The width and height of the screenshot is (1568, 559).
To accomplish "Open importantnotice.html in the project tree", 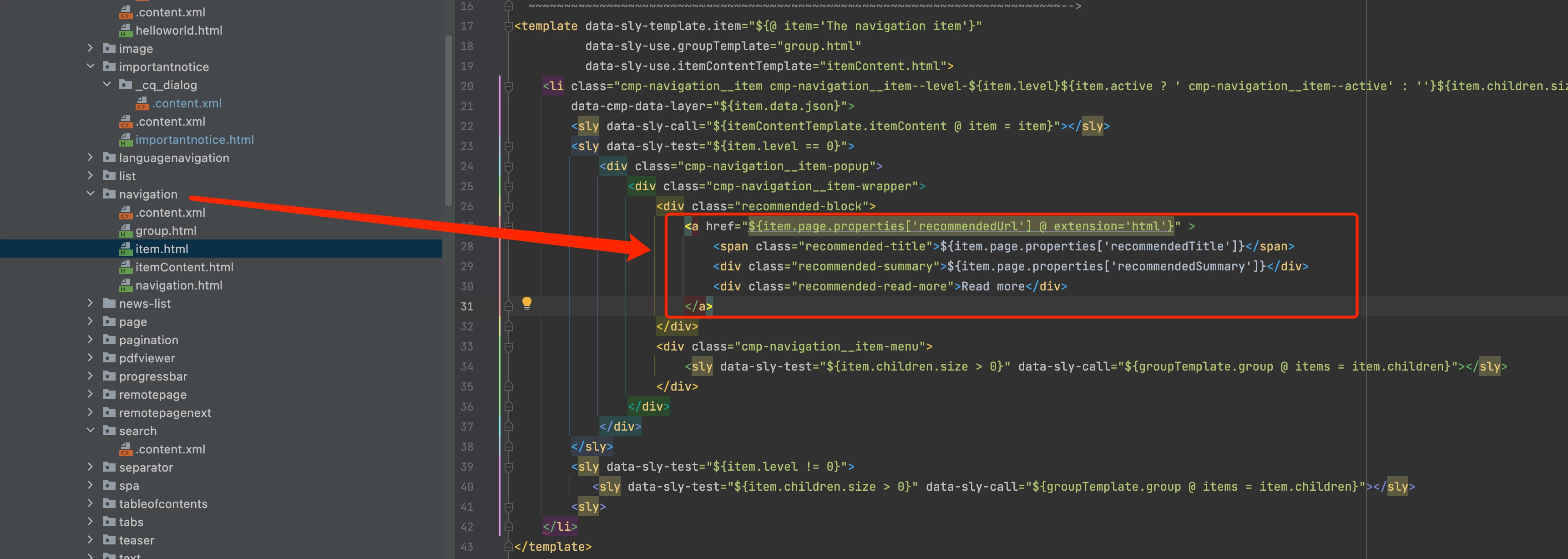I will point(194,139).
